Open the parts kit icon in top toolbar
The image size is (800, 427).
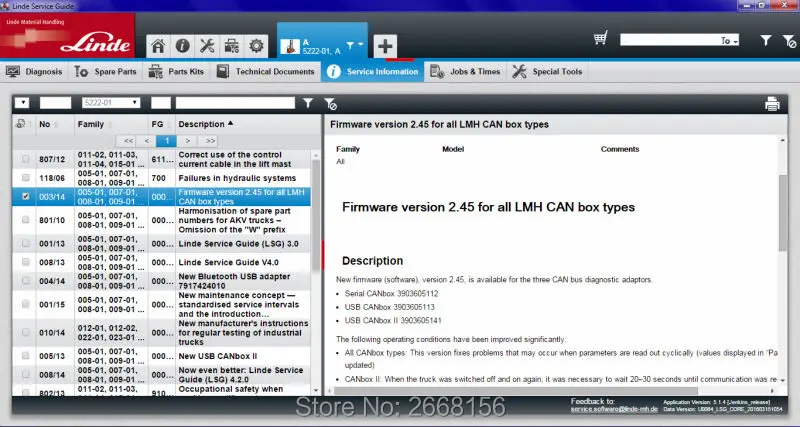point(232,46)
